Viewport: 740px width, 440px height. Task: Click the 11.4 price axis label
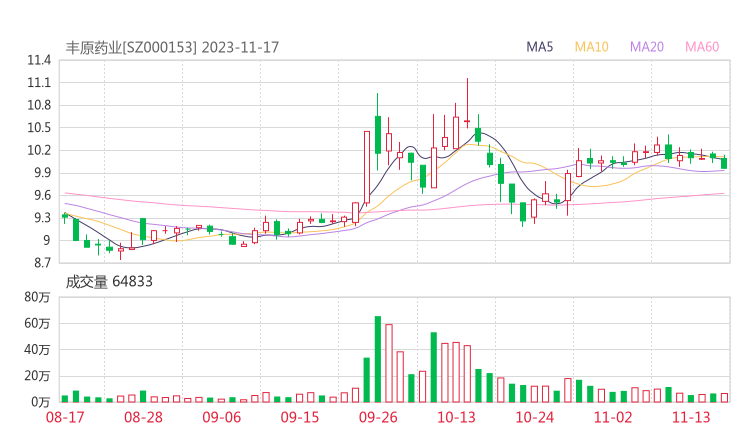point(39,60)
